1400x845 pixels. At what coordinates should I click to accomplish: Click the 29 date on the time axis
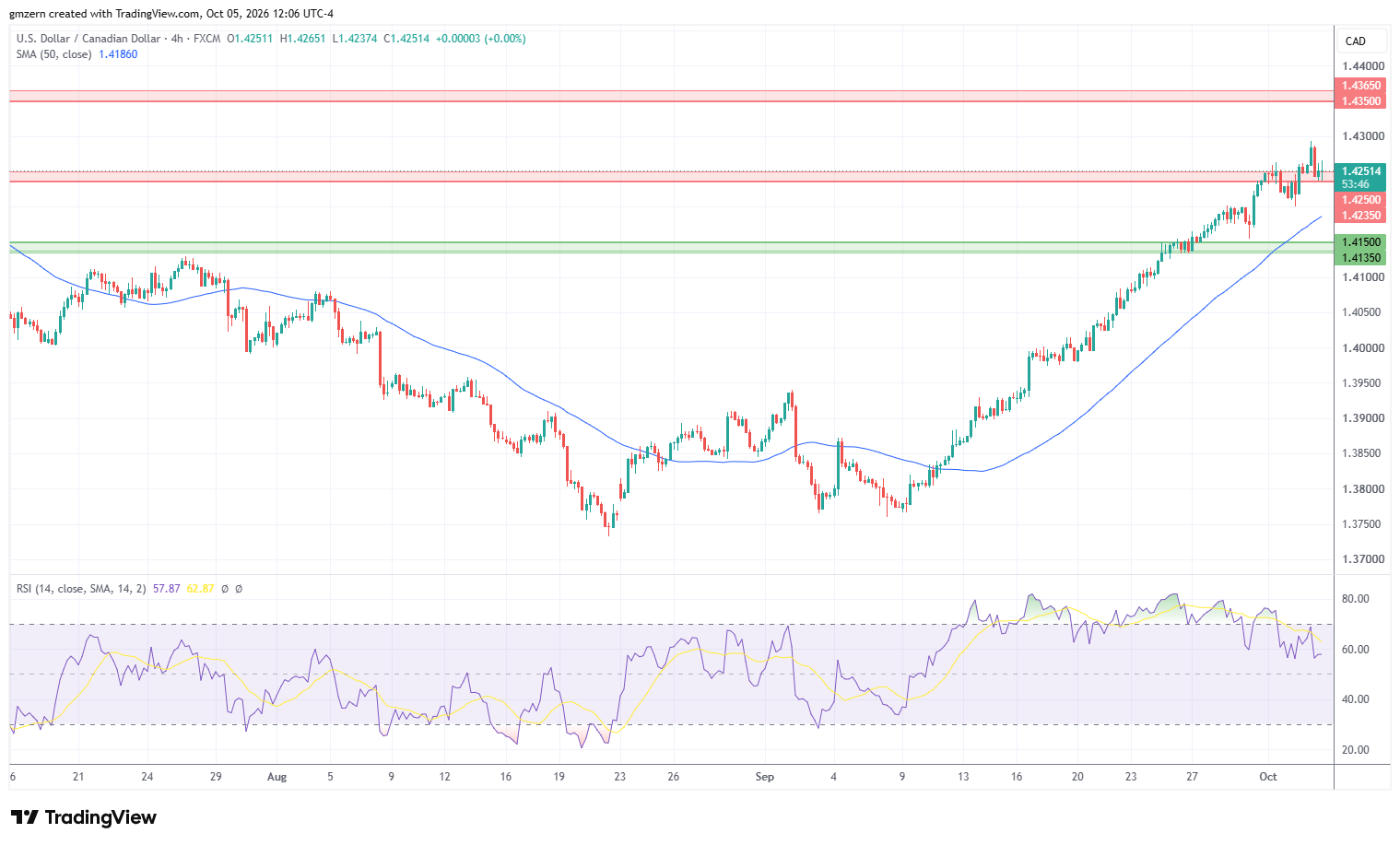pos(216,777)
